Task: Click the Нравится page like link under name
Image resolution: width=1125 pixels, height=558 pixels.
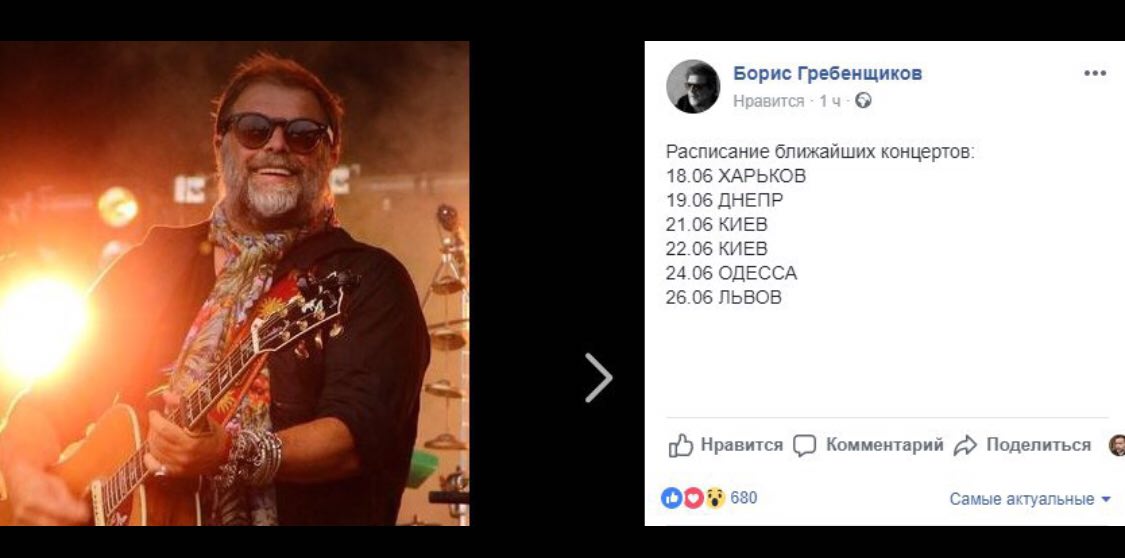Action: tap(768, 101)
